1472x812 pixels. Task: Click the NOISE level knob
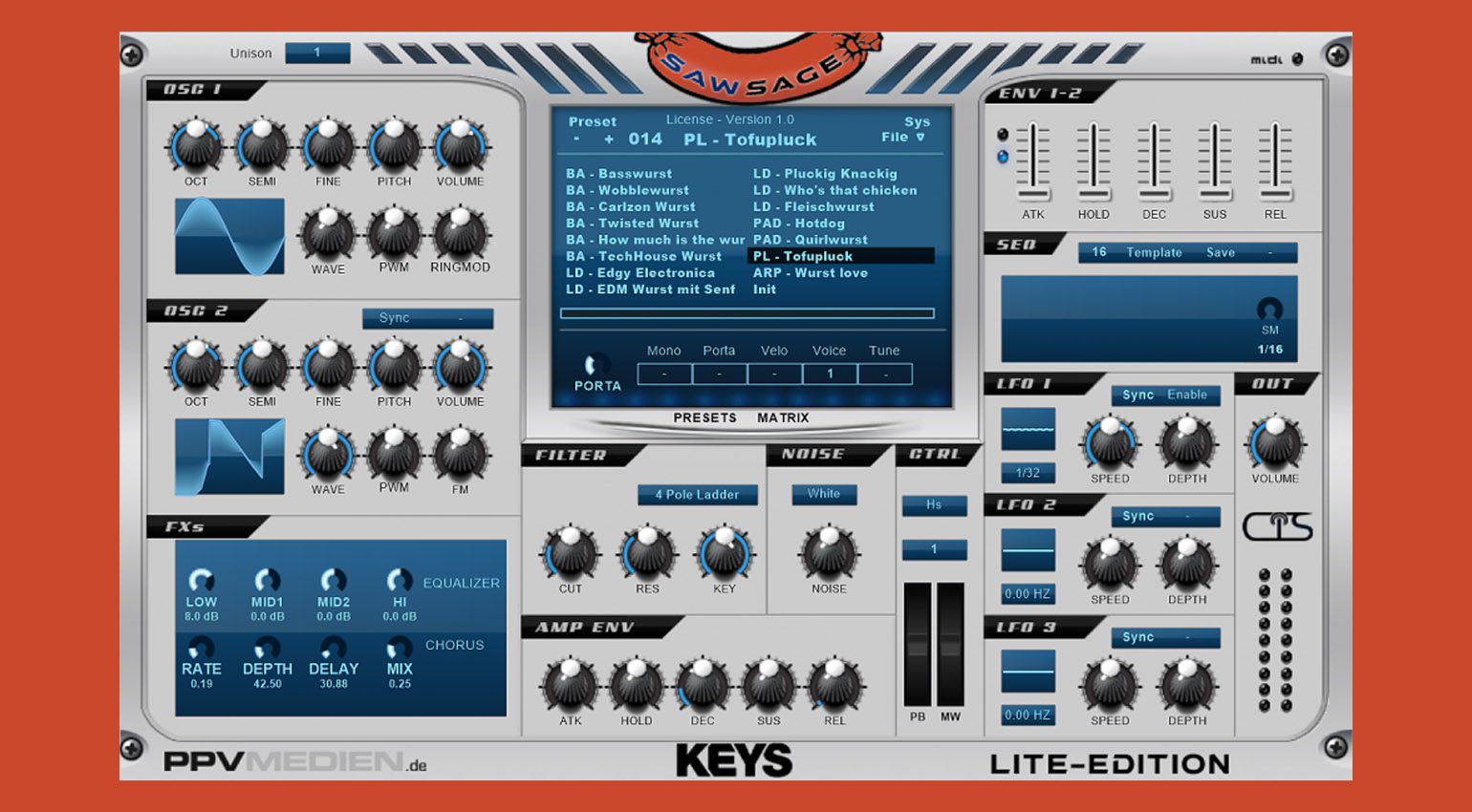click(x=829, y=553)
